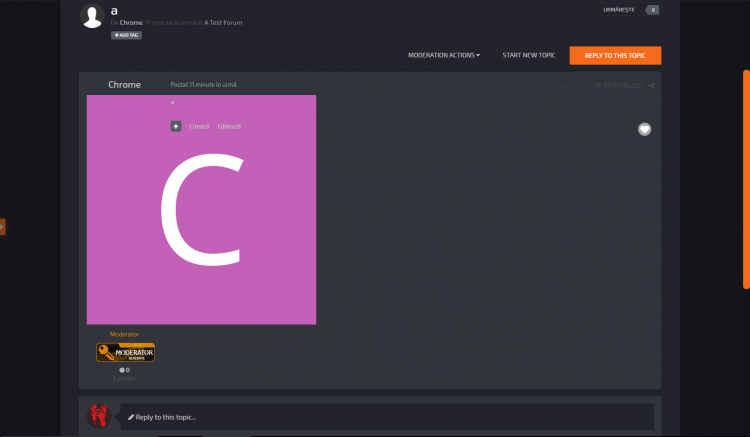Click the share icon on the post header
750x437 pixels.
tap(652, 86)
